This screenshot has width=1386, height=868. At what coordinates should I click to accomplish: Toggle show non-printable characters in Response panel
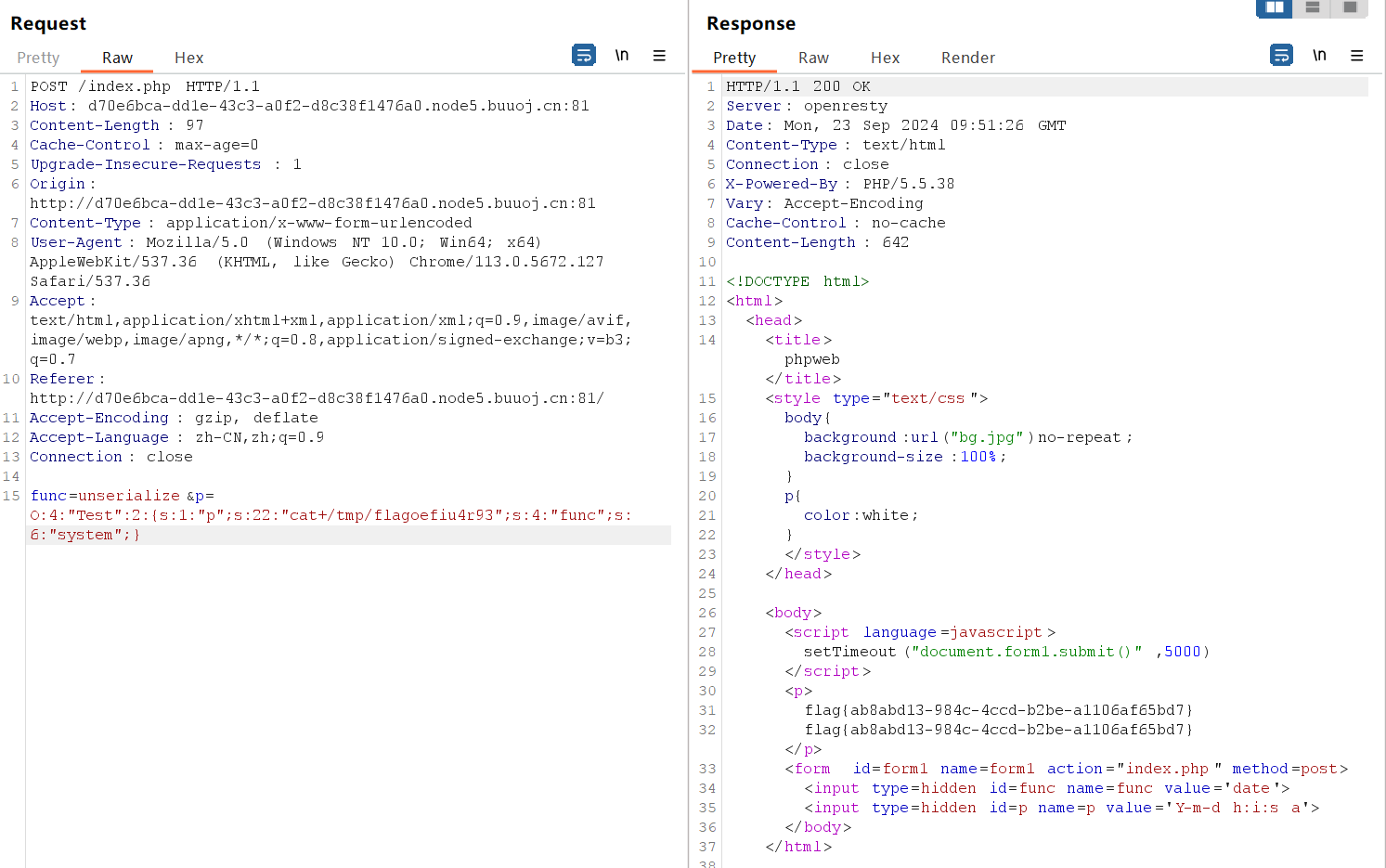[1319, 56]
